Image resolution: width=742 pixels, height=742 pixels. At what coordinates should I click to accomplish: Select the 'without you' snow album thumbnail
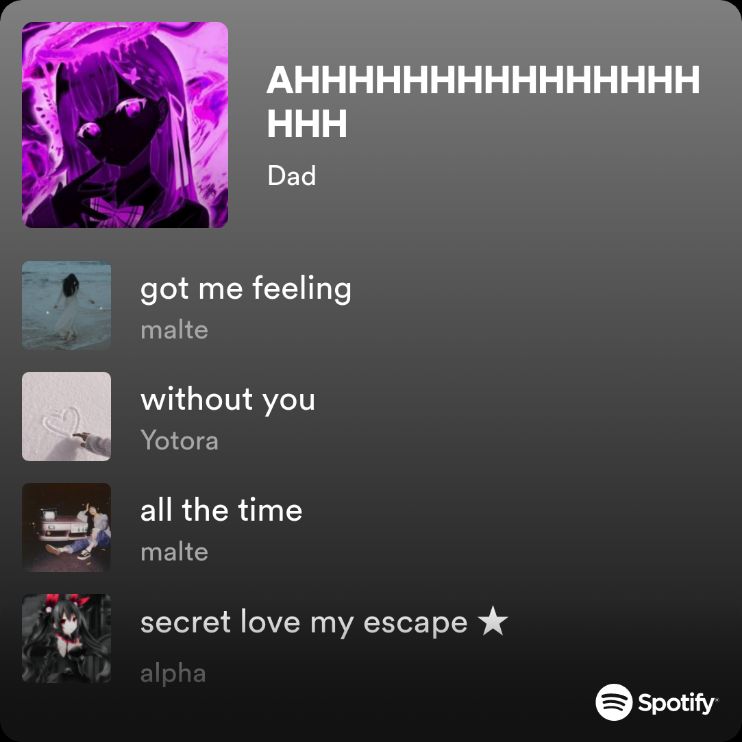point(66,416)
